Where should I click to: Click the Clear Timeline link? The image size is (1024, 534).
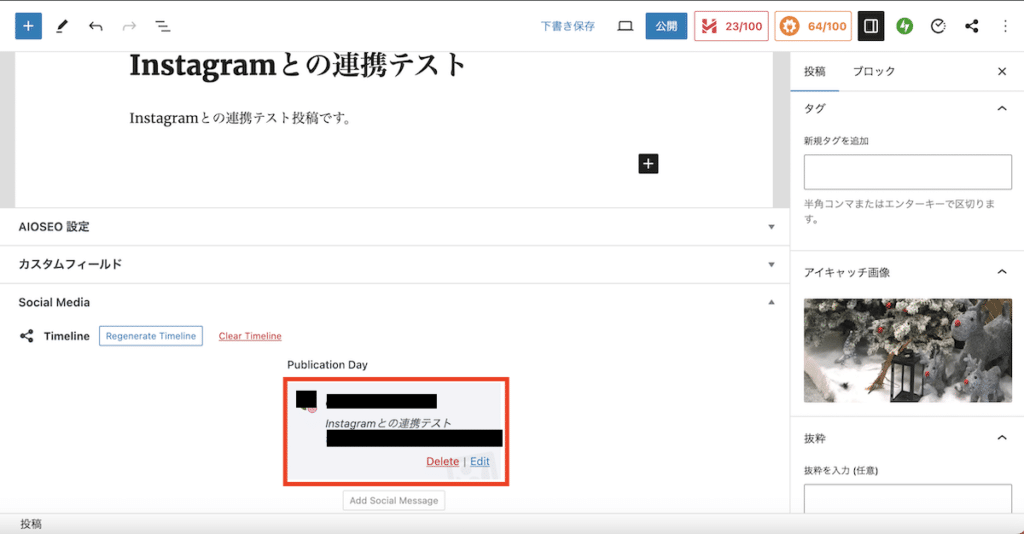[x=250, y=336]
